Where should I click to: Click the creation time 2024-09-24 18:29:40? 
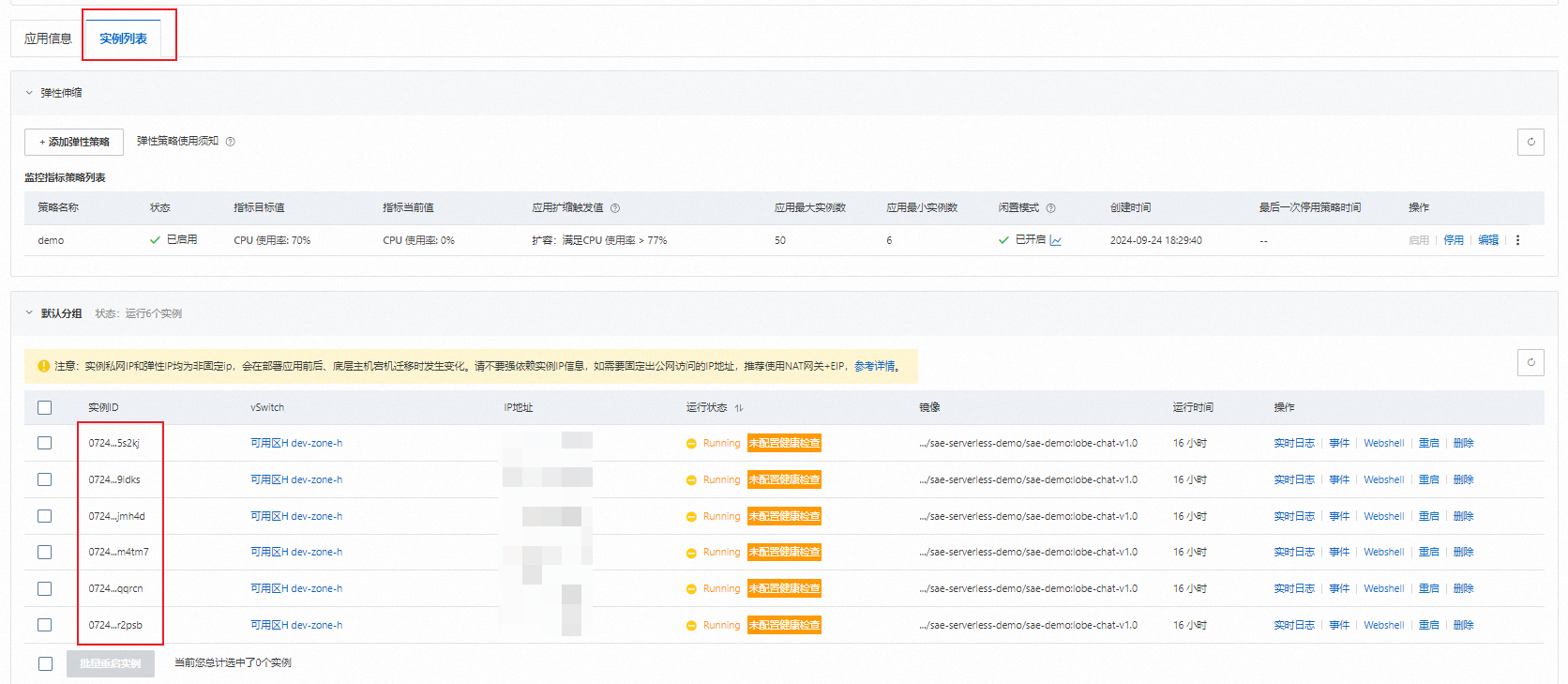[1156, 240]
